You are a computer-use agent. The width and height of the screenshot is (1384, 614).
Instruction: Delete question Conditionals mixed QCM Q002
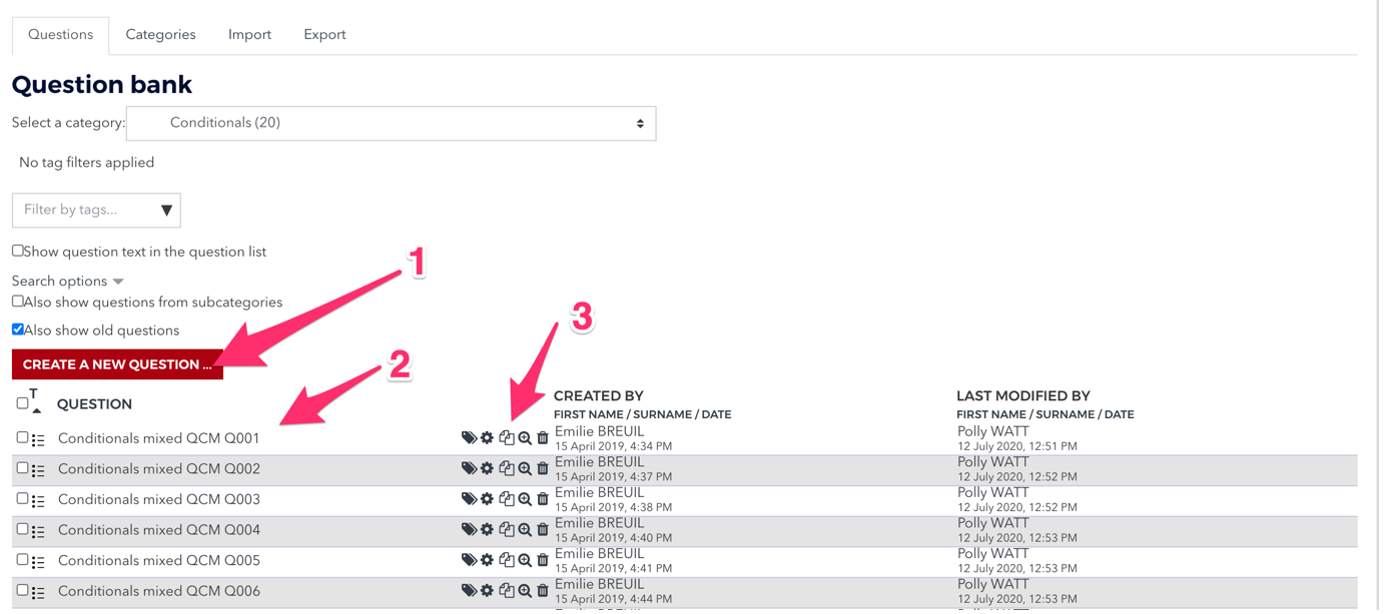(542, 468)
